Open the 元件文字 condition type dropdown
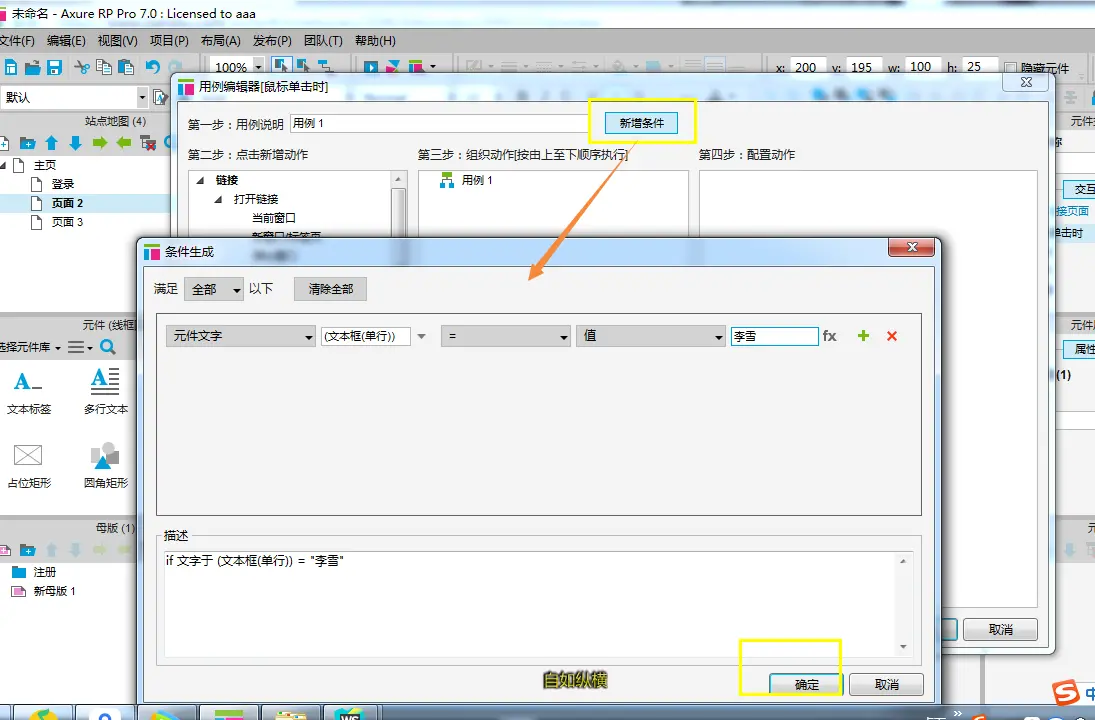The height and width of the screenshot is (720, 1095). point(240,336)
